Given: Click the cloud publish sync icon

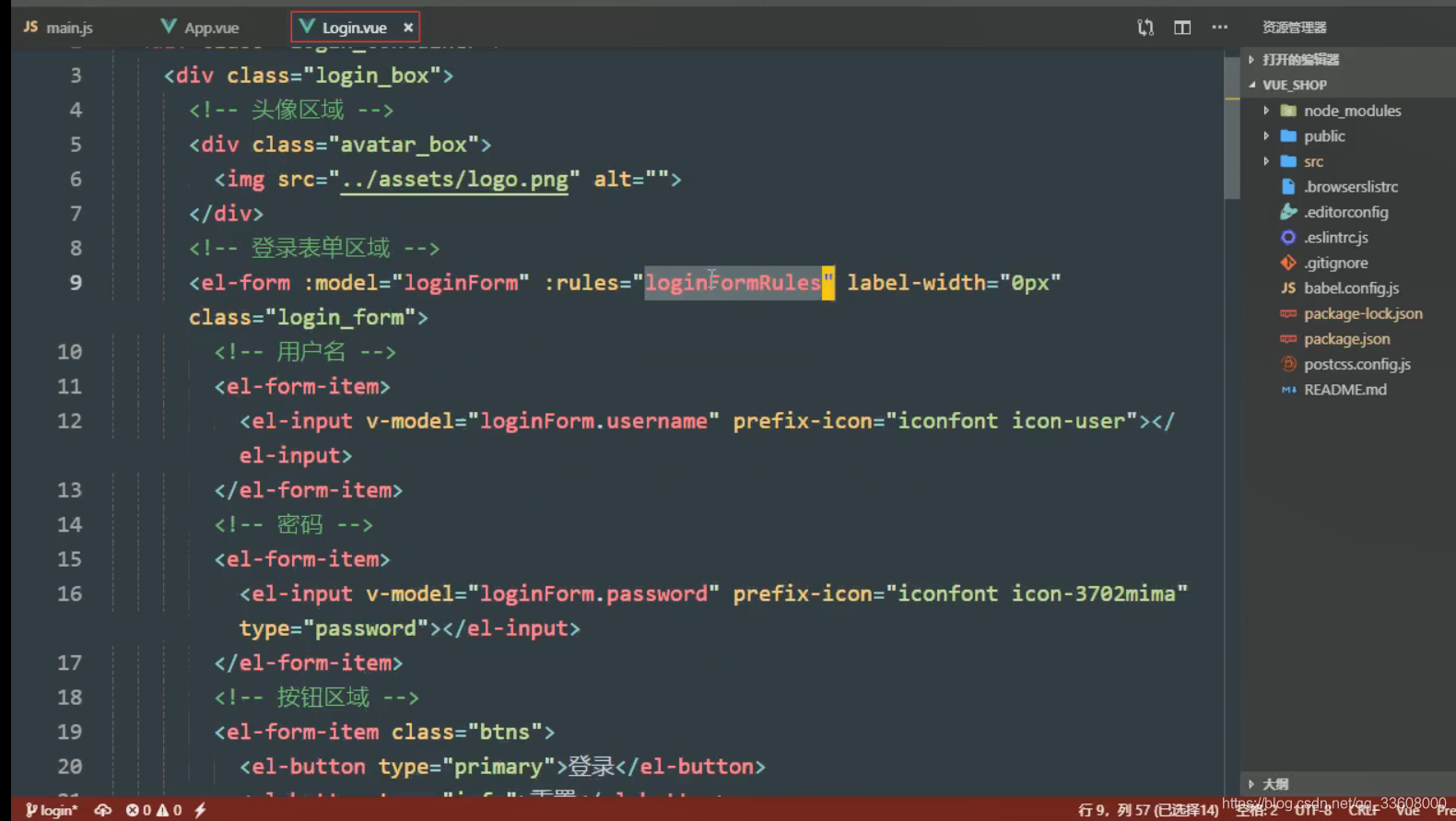Looking at the screenshot, I should tap(103, 810).
